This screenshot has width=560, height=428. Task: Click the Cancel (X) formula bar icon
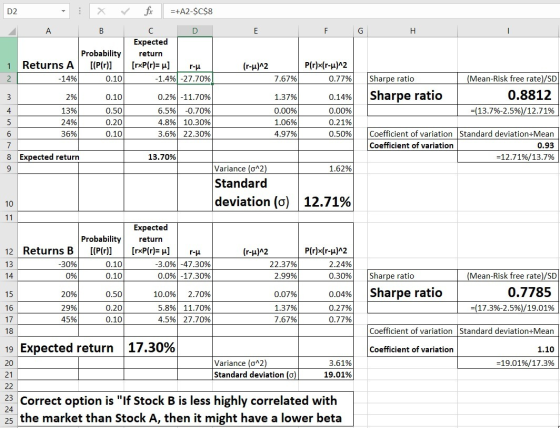[x=101, y=11]
